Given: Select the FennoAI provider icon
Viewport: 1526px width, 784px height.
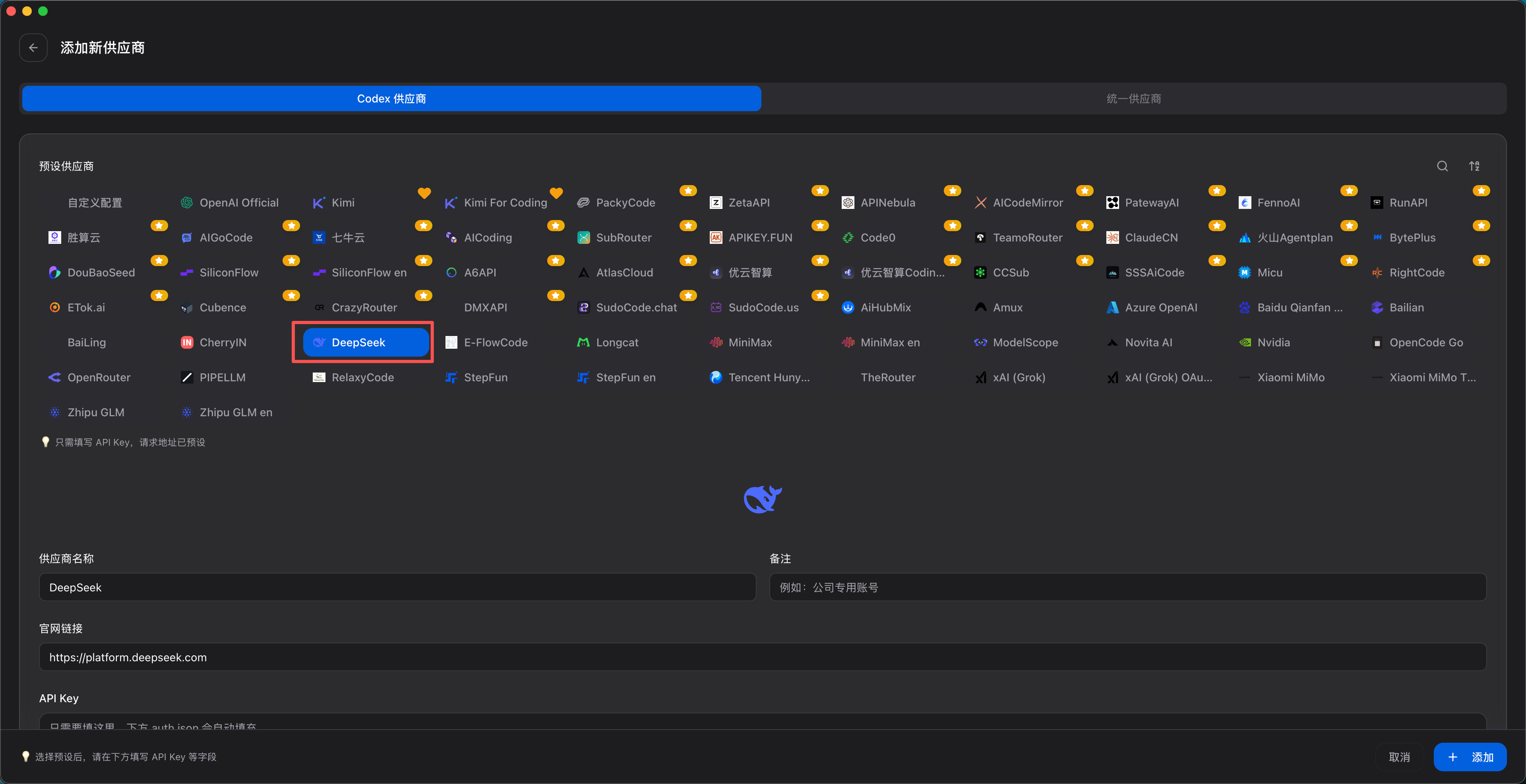Looking at the screenshot, I should (x=1245, y=203).
